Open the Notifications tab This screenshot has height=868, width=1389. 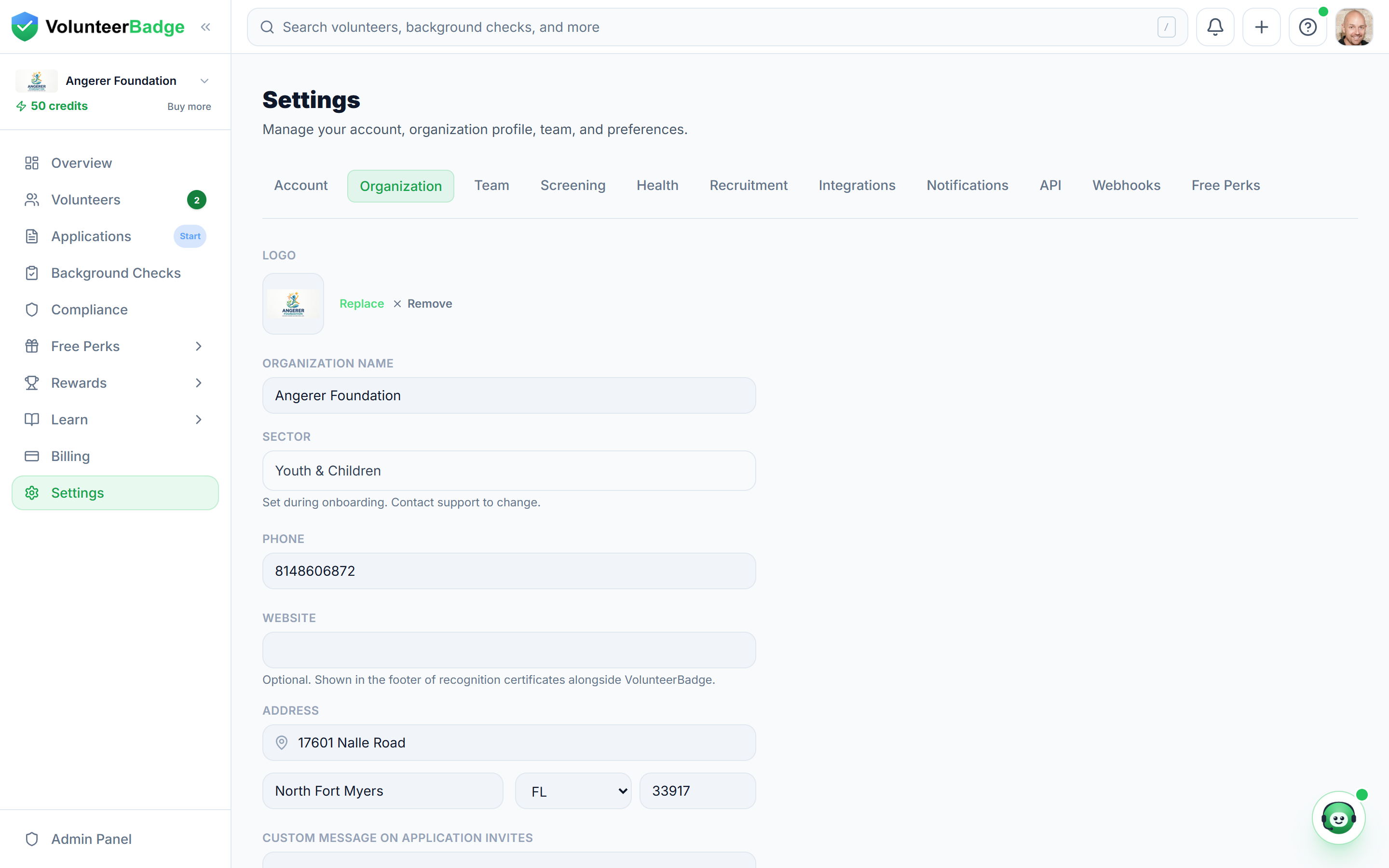(967, 186)
